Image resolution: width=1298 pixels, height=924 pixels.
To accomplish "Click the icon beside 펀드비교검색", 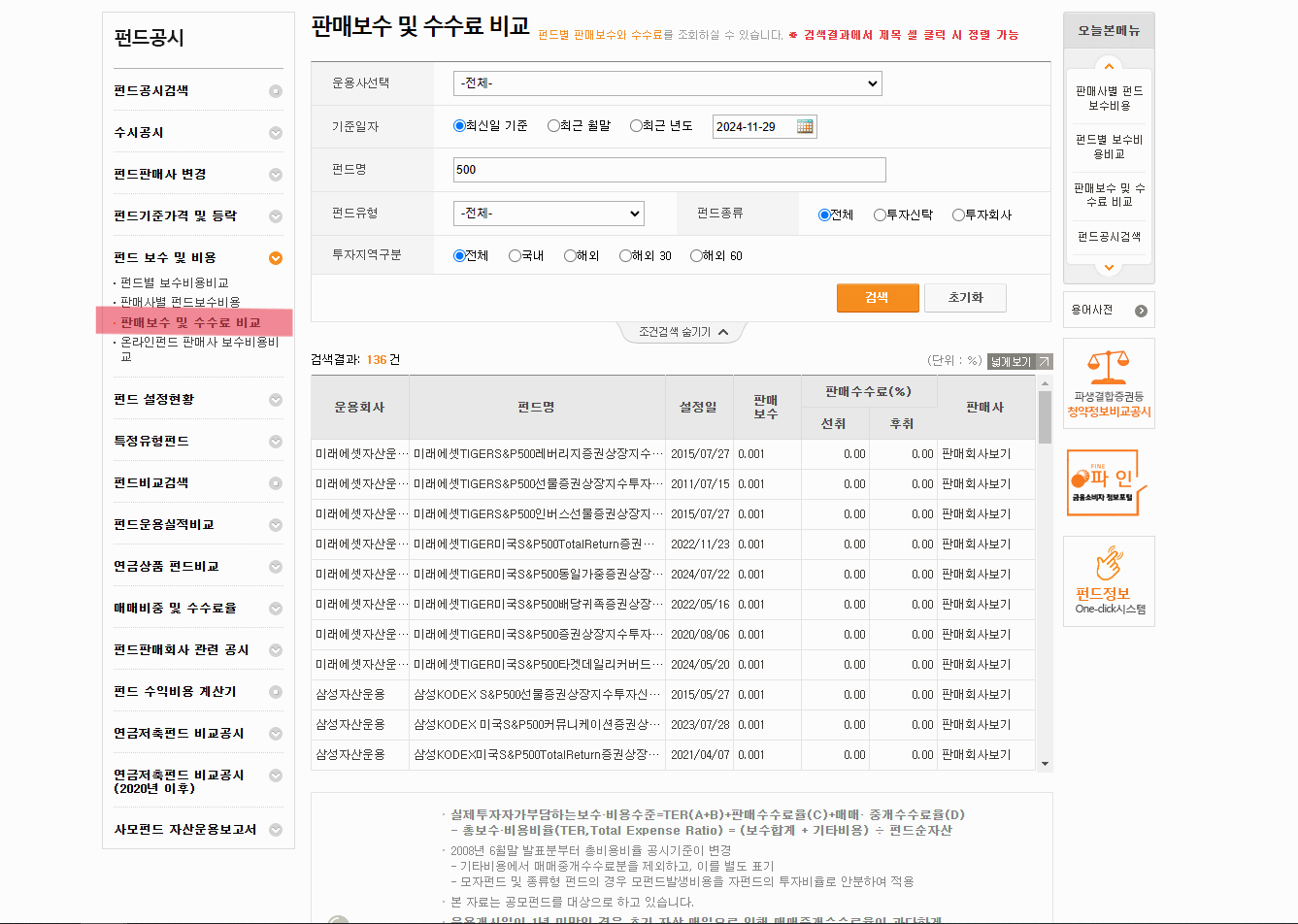I will click(276, 483).
